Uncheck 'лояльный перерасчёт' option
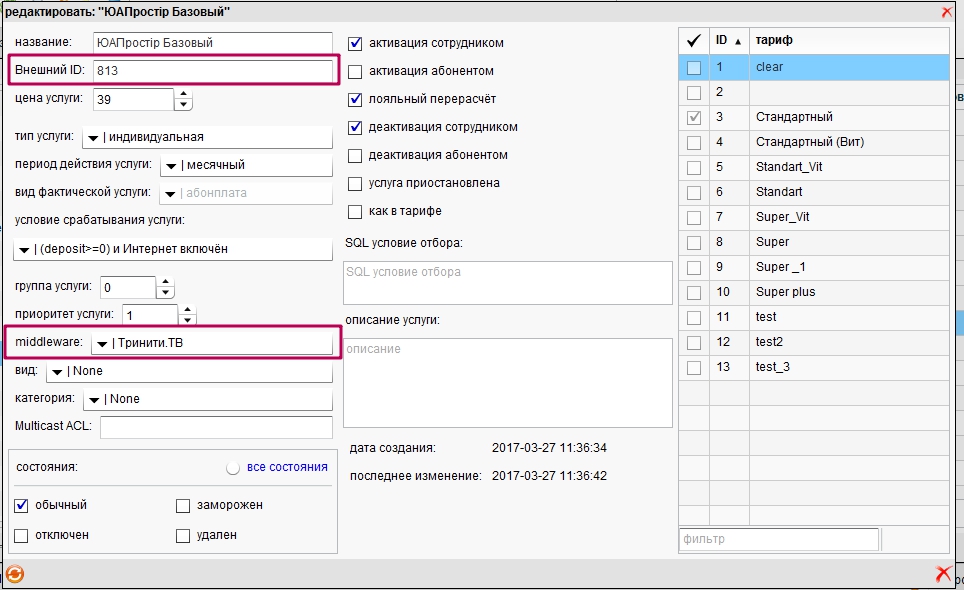Image resolution: width=964 pixels, height=590 pixels. tap(355, 100)
